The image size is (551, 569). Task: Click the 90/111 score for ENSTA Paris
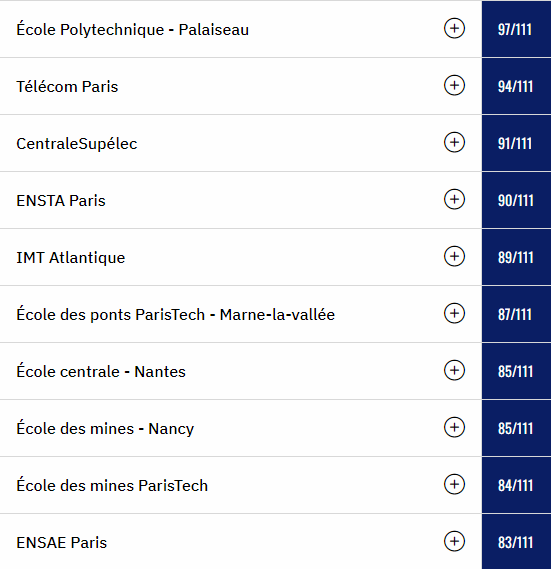coord(516,200)
